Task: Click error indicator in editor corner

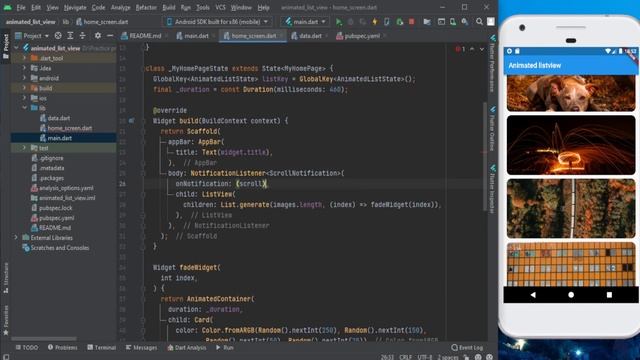Action: coord(460,49)
